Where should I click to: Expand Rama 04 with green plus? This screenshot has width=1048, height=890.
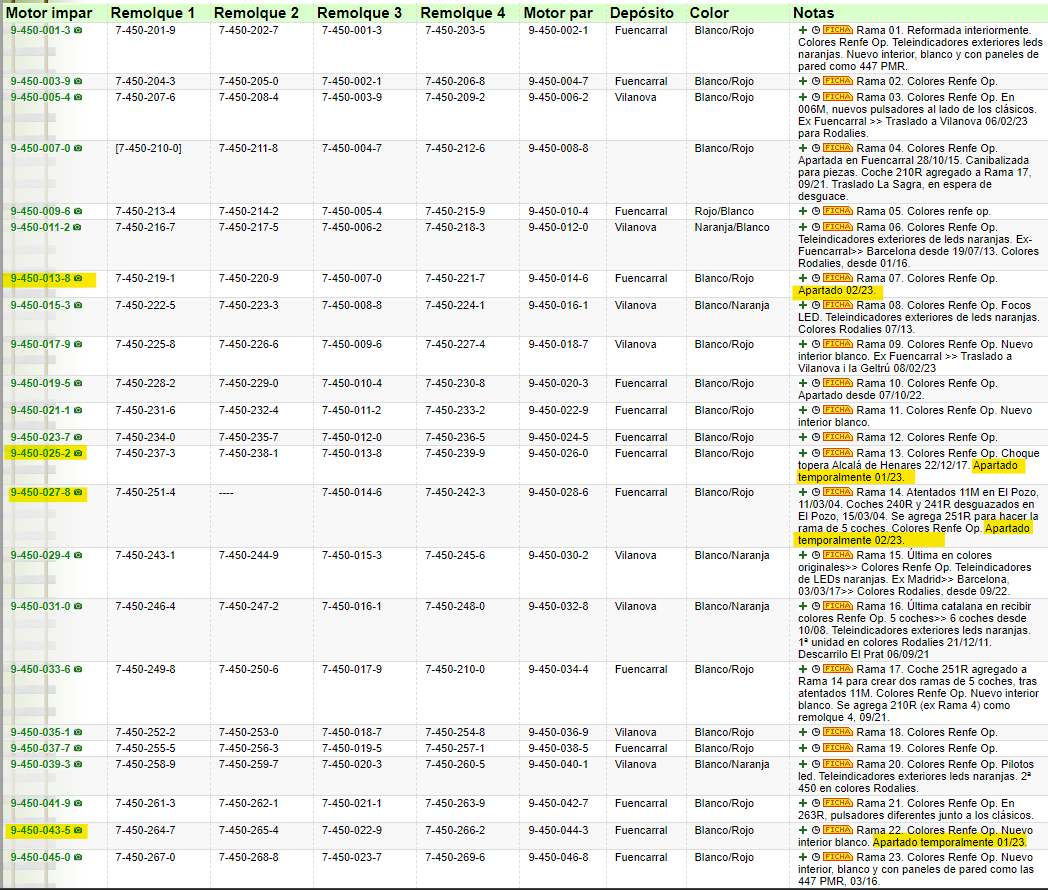click(x=803, y=148)
